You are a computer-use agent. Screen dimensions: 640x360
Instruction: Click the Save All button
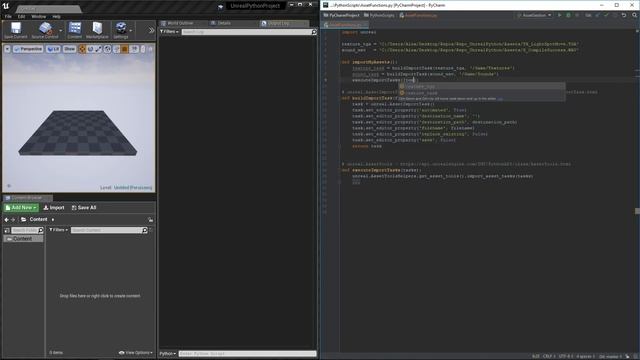click(x=84, y=207)
